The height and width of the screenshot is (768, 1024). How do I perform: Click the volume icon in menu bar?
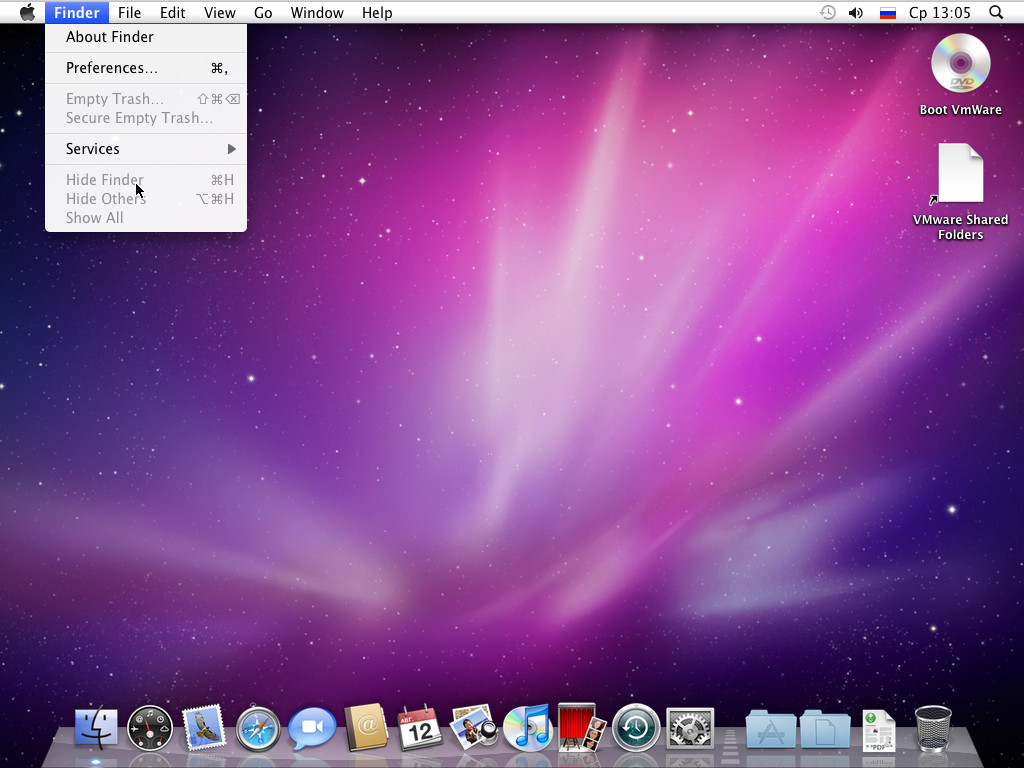[856, 12]
